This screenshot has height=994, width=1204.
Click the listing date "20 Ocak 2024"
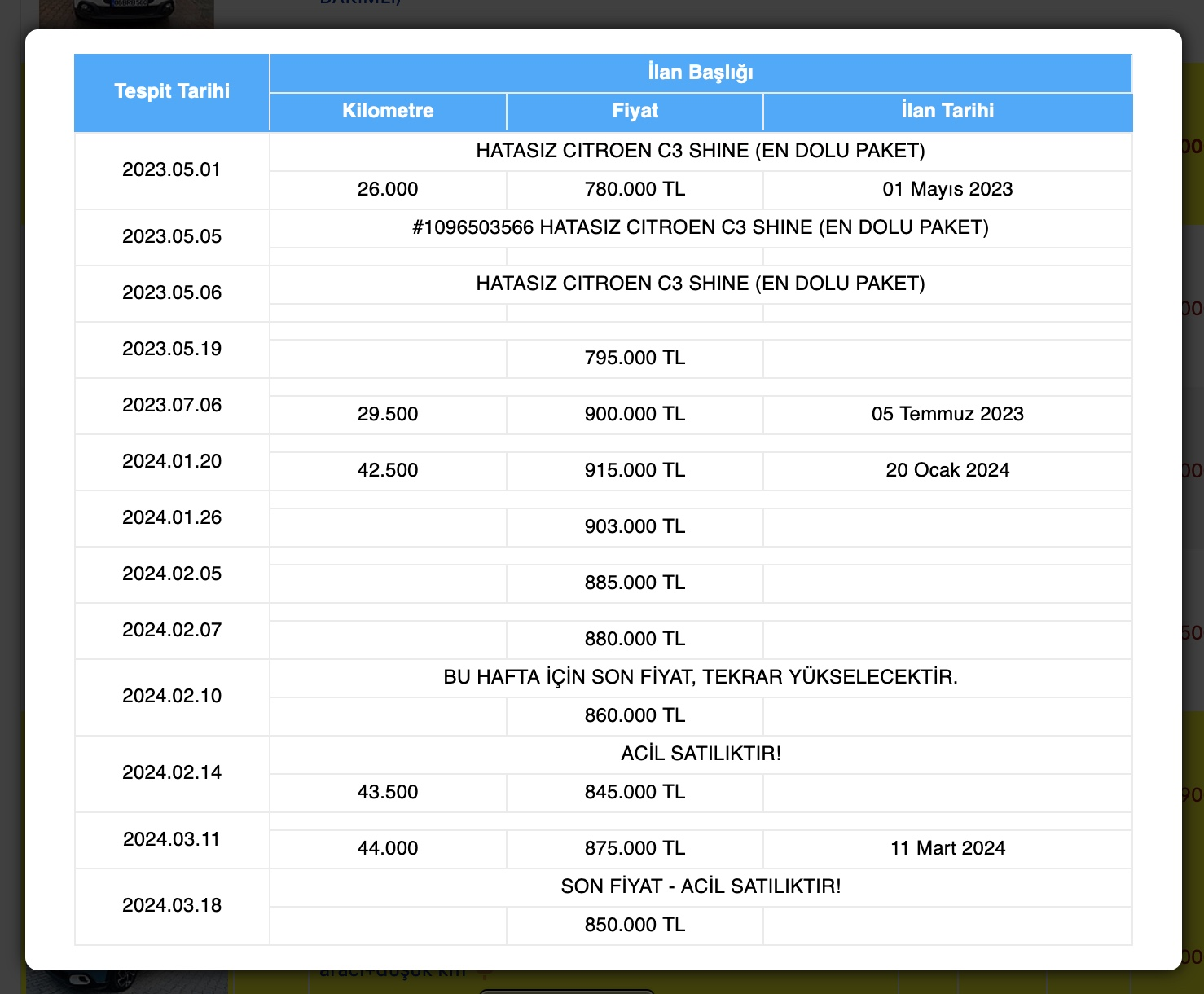pos(947,470)
